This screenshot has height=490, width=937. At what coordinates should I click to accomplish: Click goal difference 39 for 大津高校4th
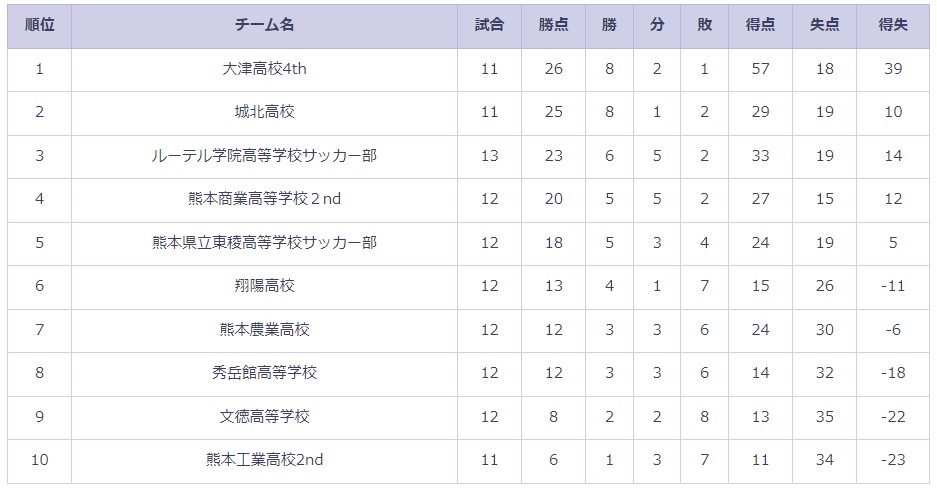point(893,69)
